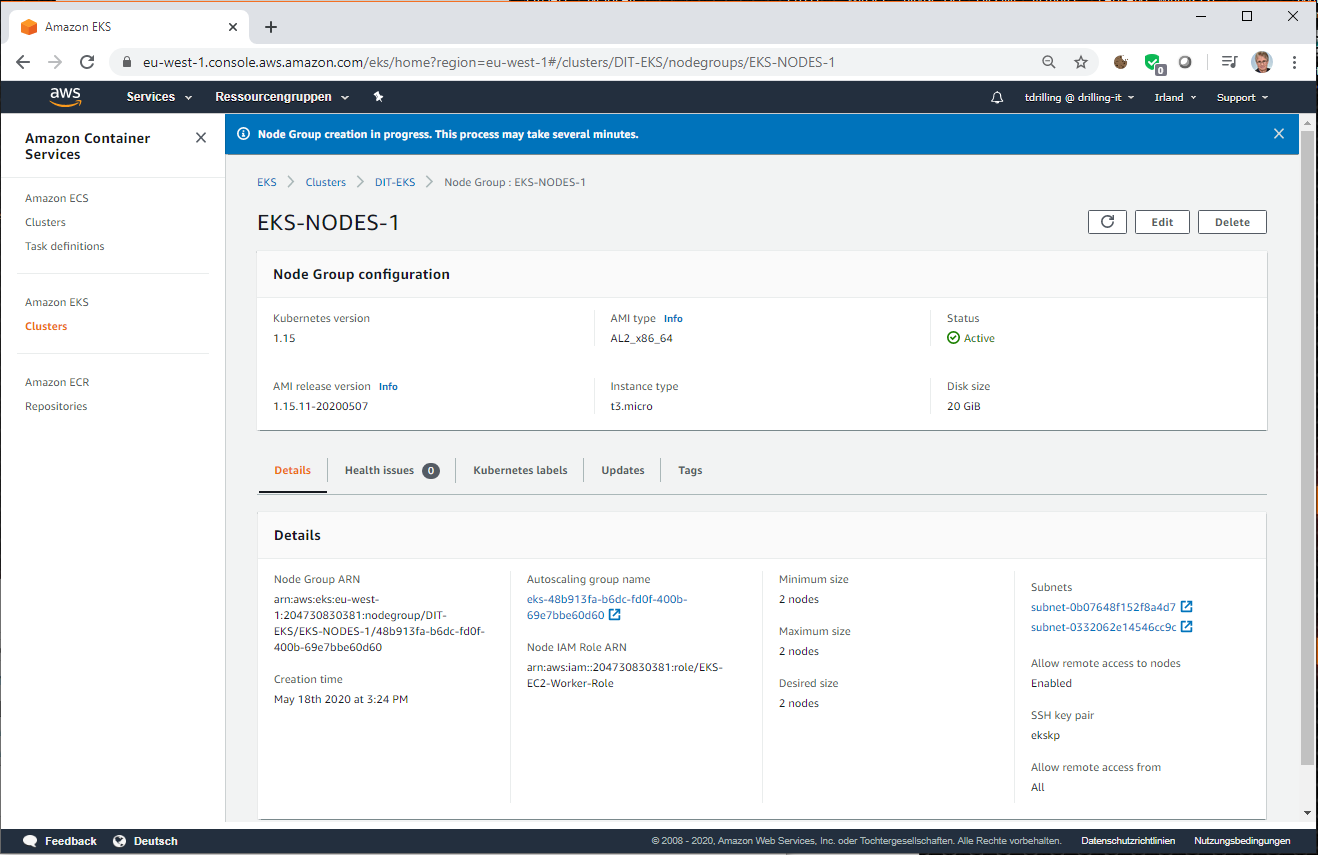Open external link icon for subnet-0b07648f152f8a4d7
This screenshot has width=1318, height=855.
point(1186,607)
